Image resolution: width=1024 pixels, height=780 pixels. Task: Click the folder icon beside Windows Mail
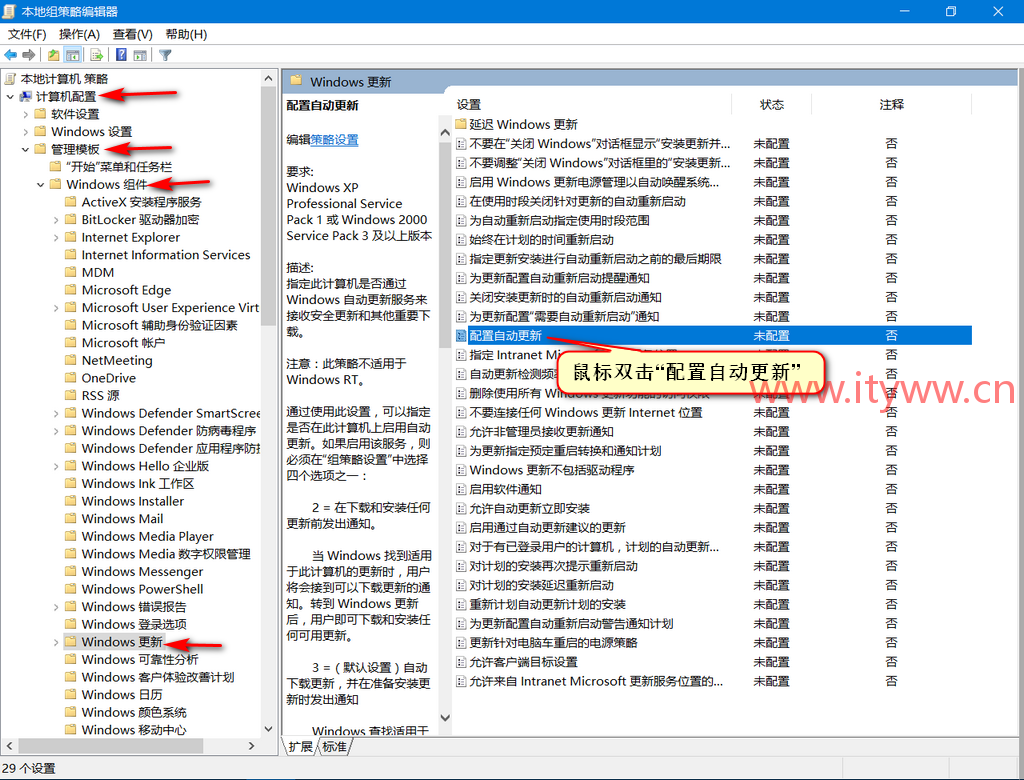[x=71, y=519]
